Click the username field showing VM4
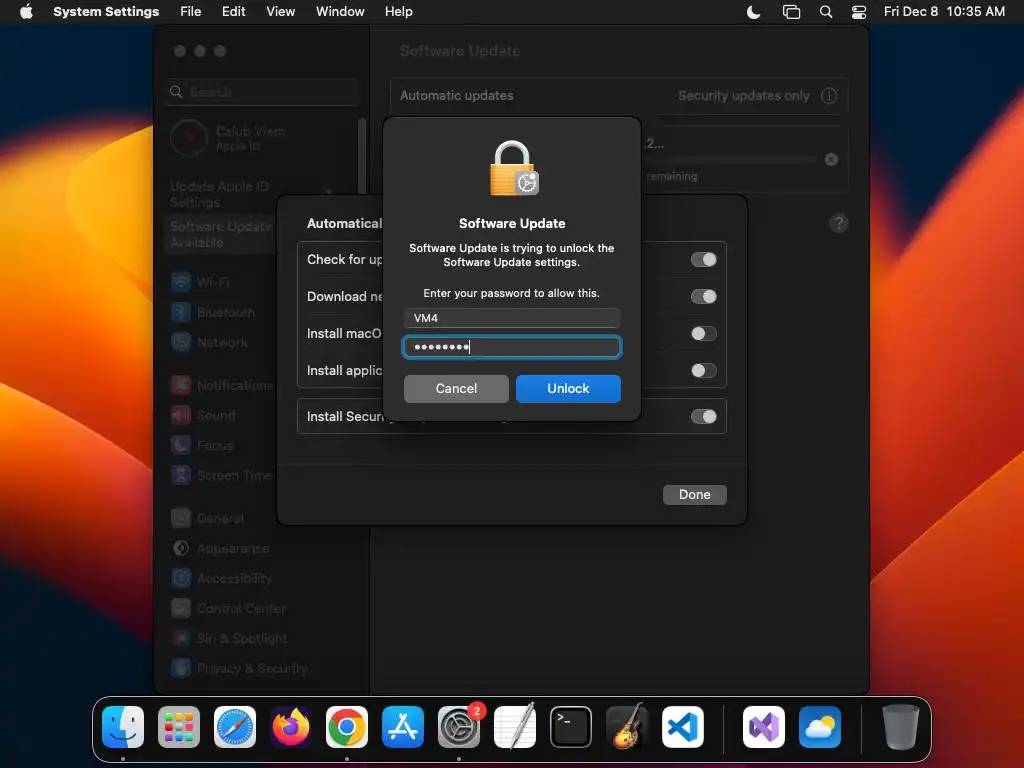The height and width of the screenshot is (768, 1024). (512, 318)
